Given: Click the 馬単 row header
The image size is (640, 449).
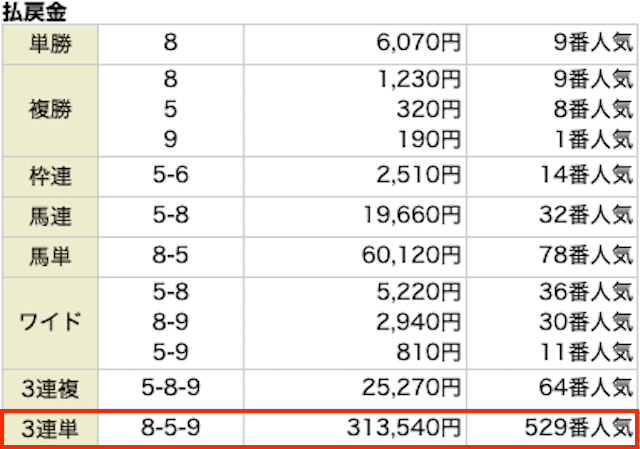Looking at the screenshot, I should tap(50, 257).
